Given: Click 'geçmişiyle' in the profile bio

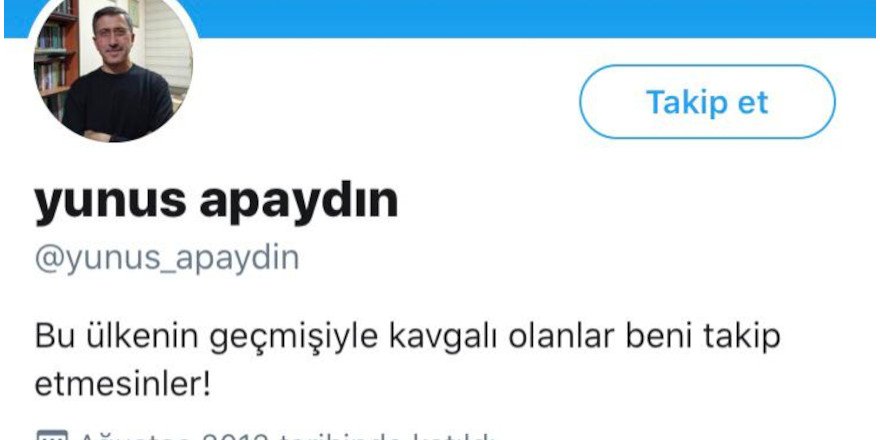Looking at the screenshot, I should (292, 338).
